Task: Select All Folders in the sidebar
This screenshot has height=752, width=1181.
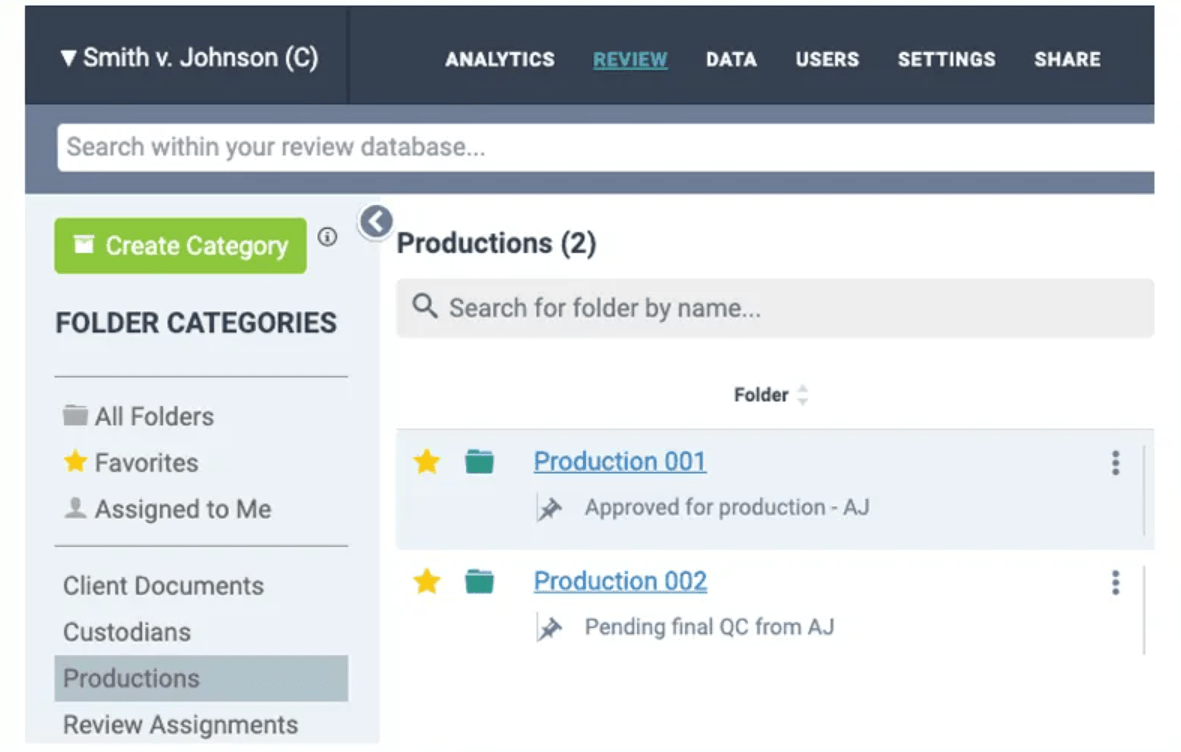Action: pyautogui.click(x=139, y=416)
